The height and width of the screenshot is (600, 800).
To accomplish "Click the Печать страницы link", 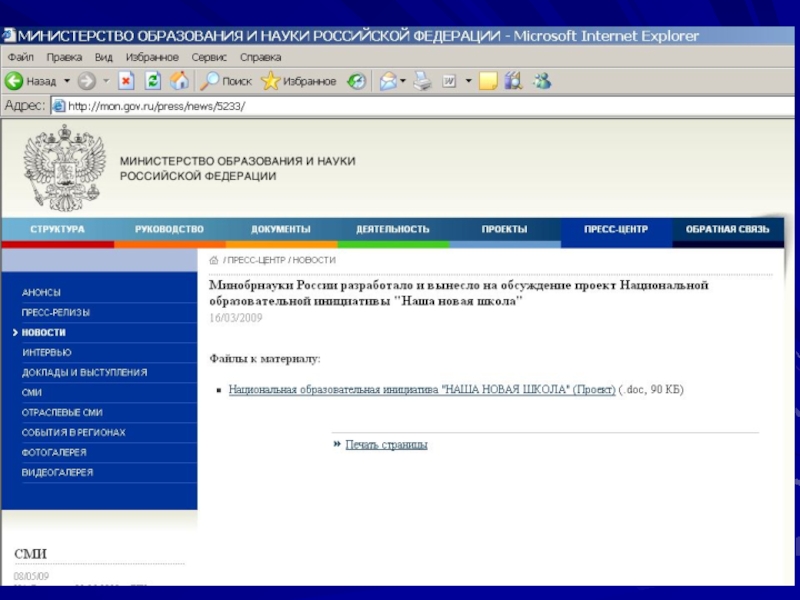I will pyautogui.click(x=386, y=445).
